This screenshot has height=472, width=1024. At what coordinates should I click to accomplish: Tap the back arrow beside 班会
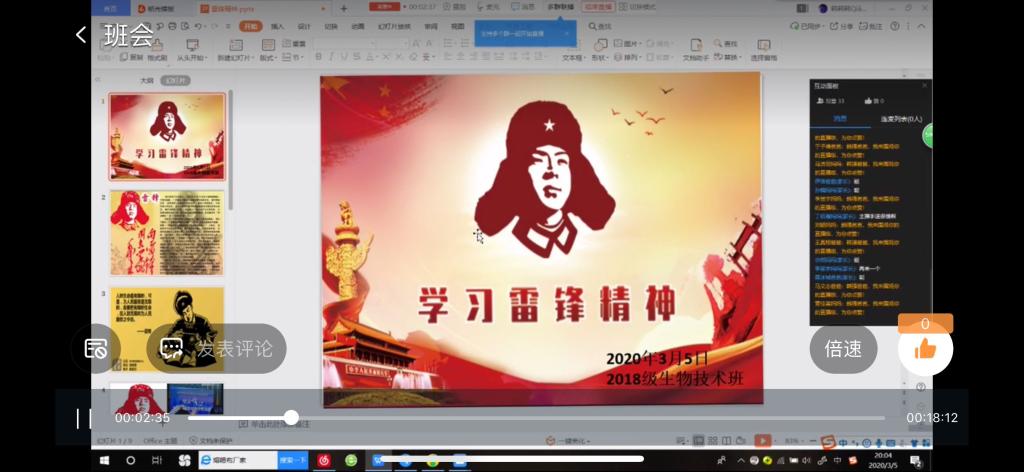(x=81, y=35)
